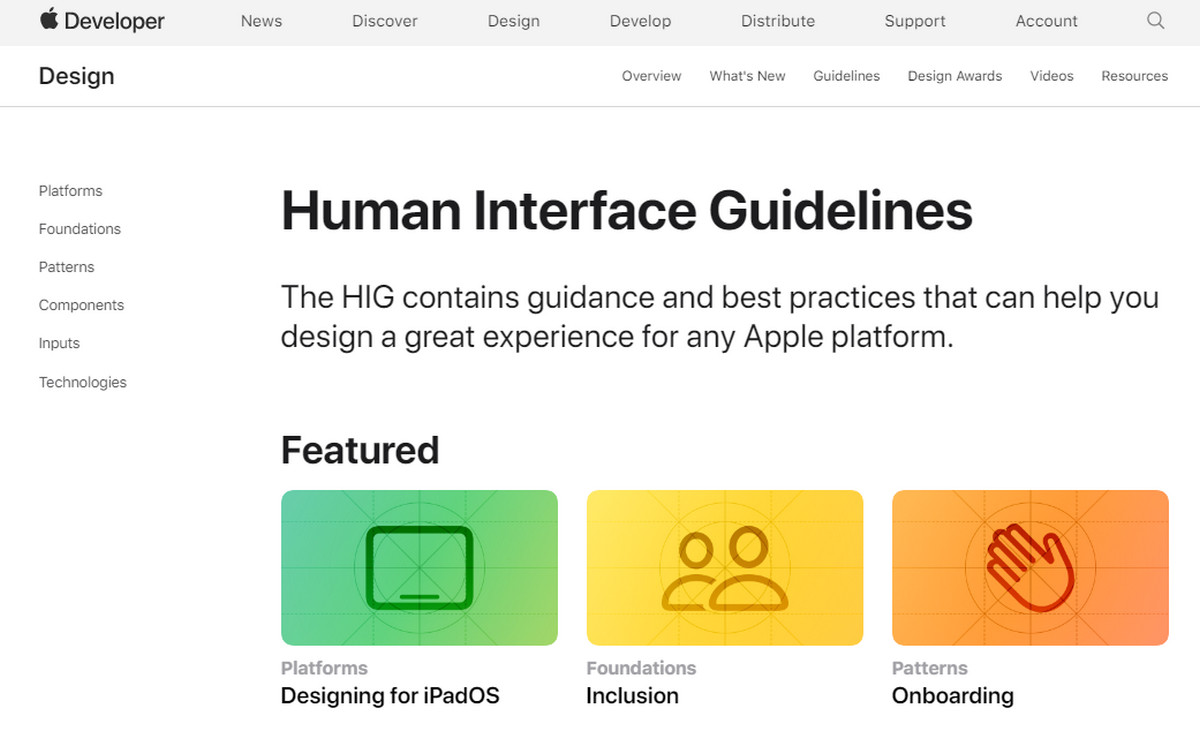Image resolution: width=1200 pixels, height=739 pixels.
Task: Go to the Distribute section
Action: coord(778,21)
